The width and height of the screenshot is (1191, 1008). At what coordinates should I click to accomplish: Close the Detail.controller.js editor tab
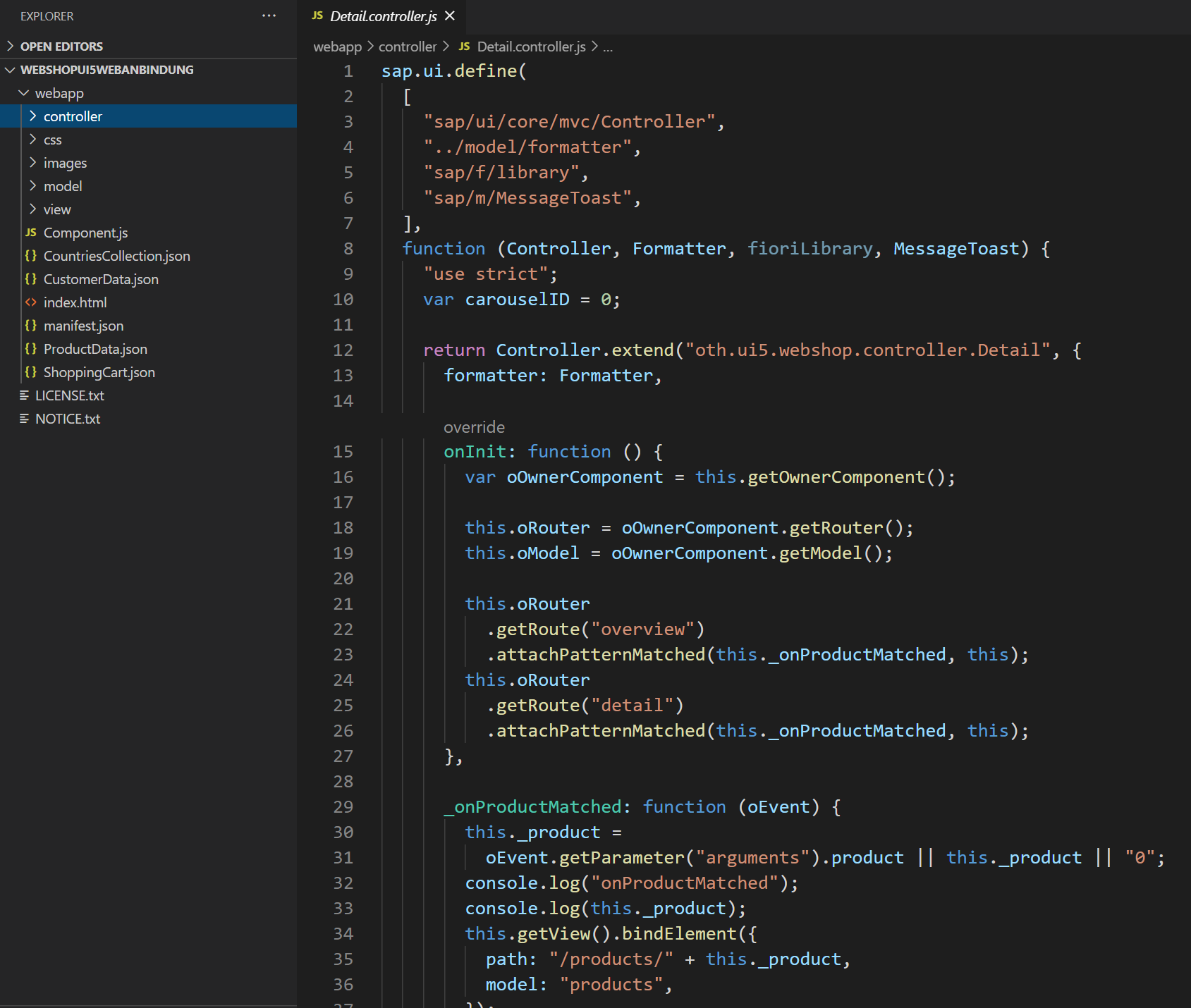[450, 16]
